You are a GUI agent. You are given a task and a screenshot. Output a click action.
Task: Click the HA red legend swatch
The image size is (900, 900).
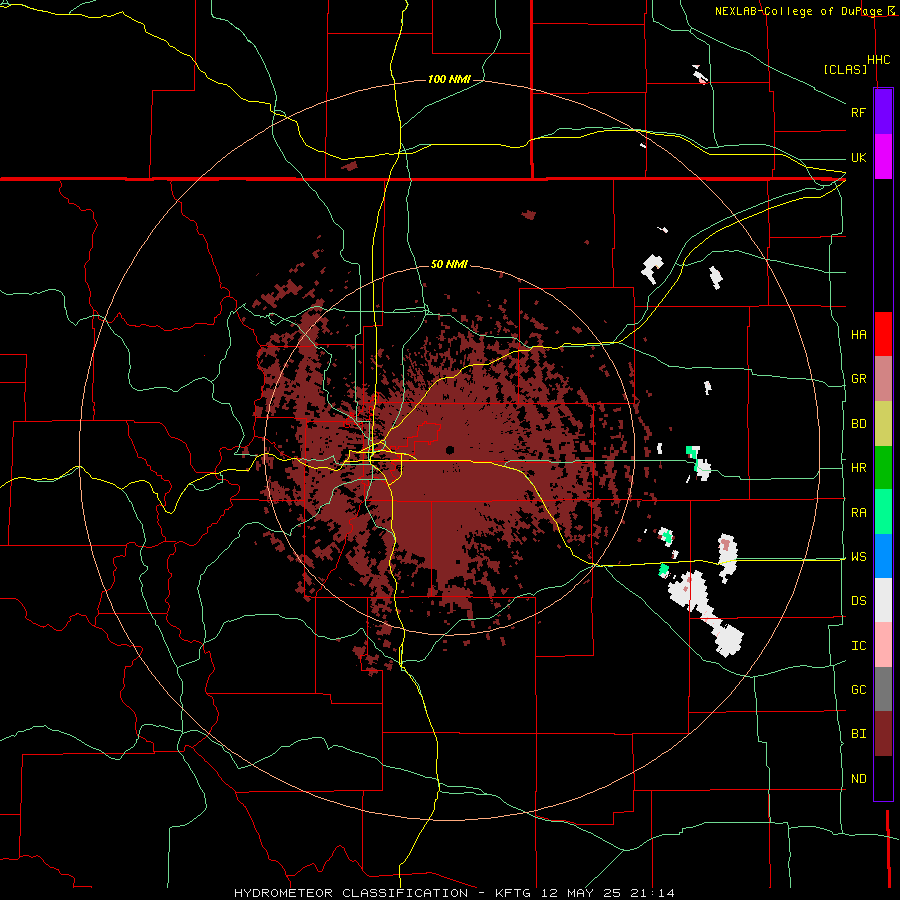point(883,334)
